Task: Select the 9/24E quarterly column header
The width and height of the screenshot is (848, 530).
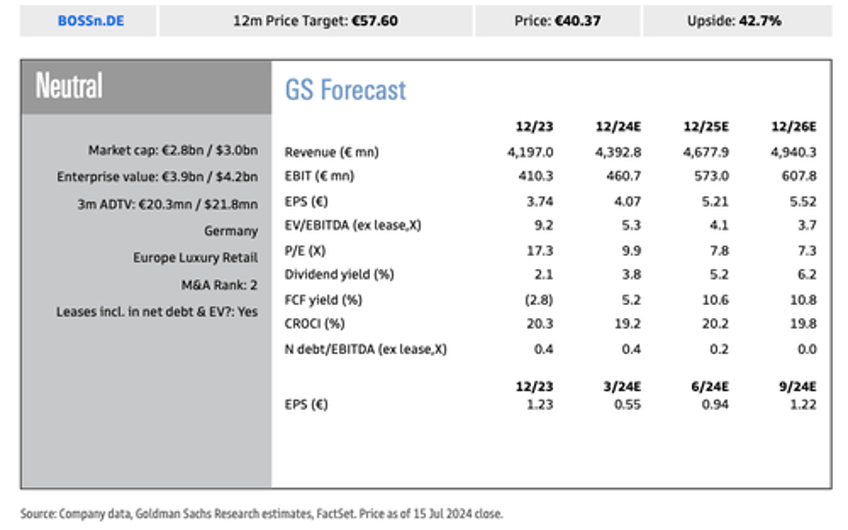Action: click(797, 387)
